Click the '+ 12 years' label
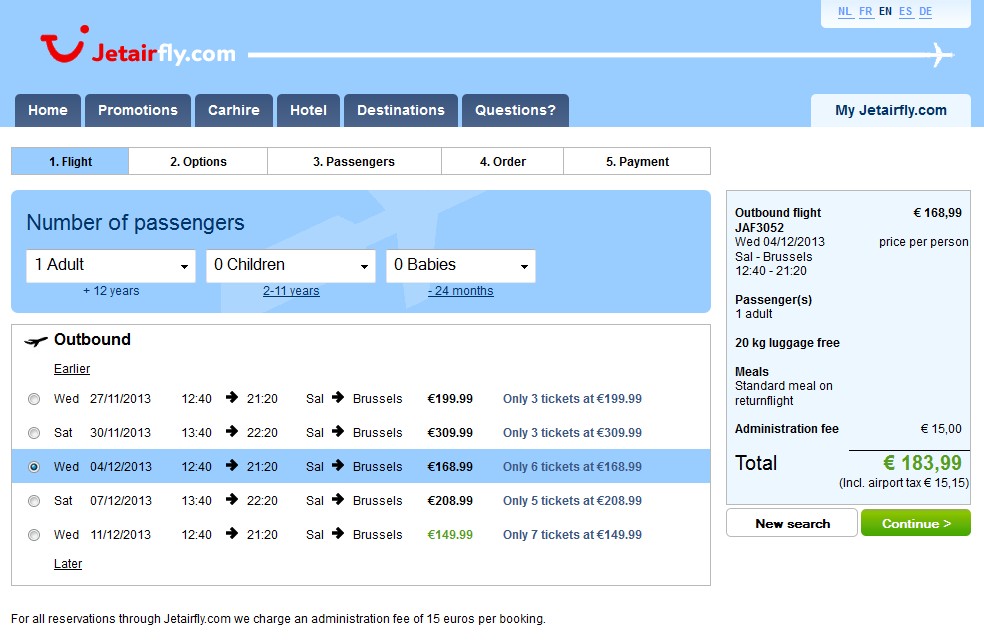The height and width of the screenshot is (642, 984). [111, 291]
